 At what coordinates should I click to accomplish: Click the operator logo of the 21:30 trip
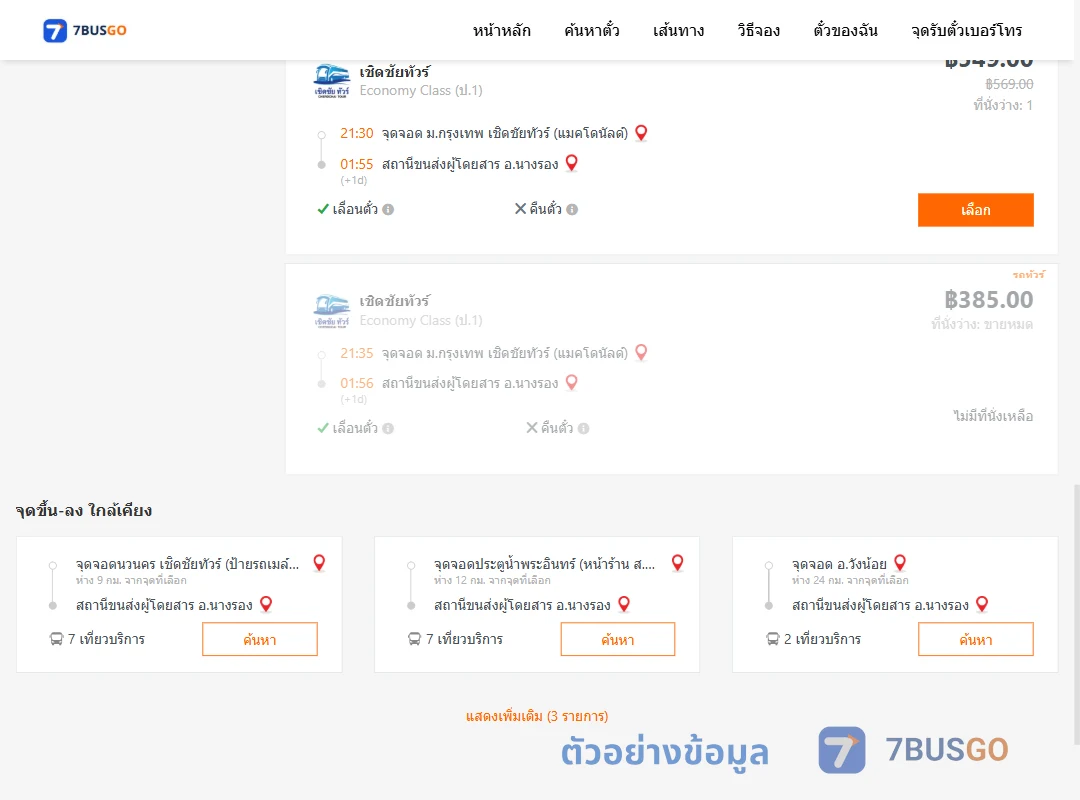pos(332,81)
